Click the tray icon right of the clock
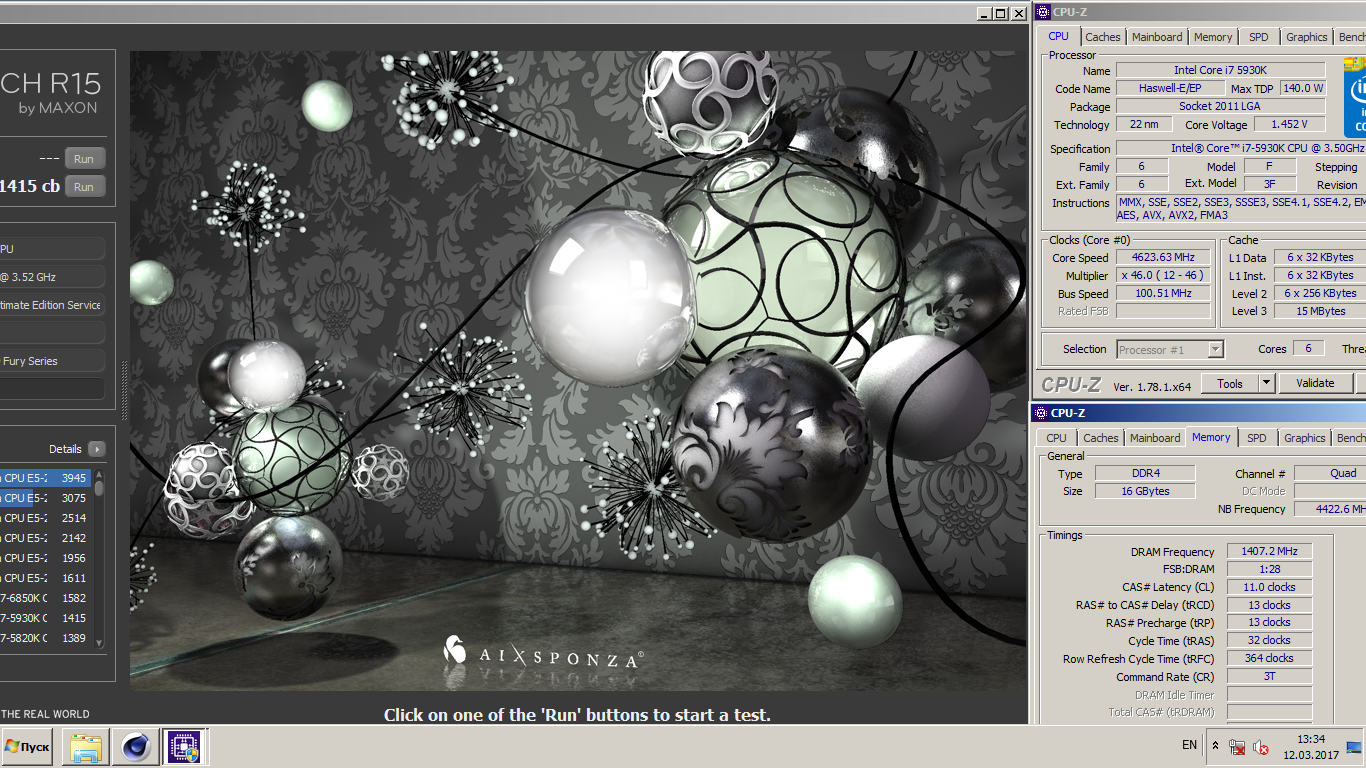The height and width of the screenshot is (768, 1366). [x=1354, y=747]
